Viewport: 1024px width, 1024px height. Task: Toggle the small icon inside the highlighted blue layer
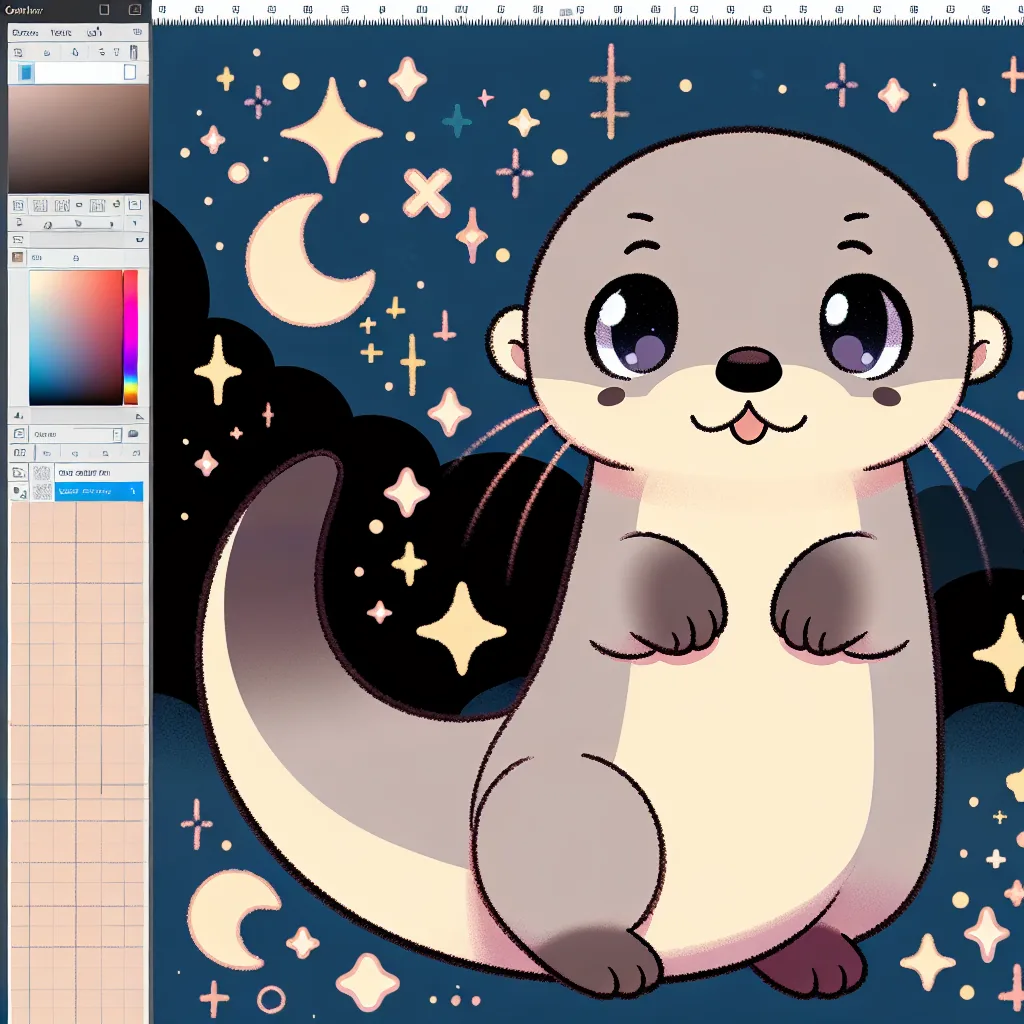(132, 491)
